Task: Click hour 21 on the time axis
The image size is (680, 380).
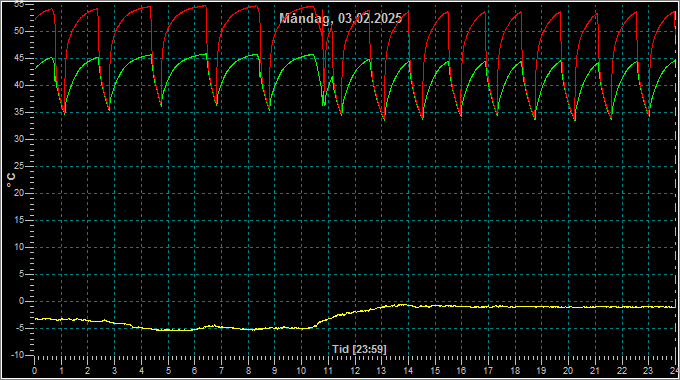Action: [x=595, y=371]
